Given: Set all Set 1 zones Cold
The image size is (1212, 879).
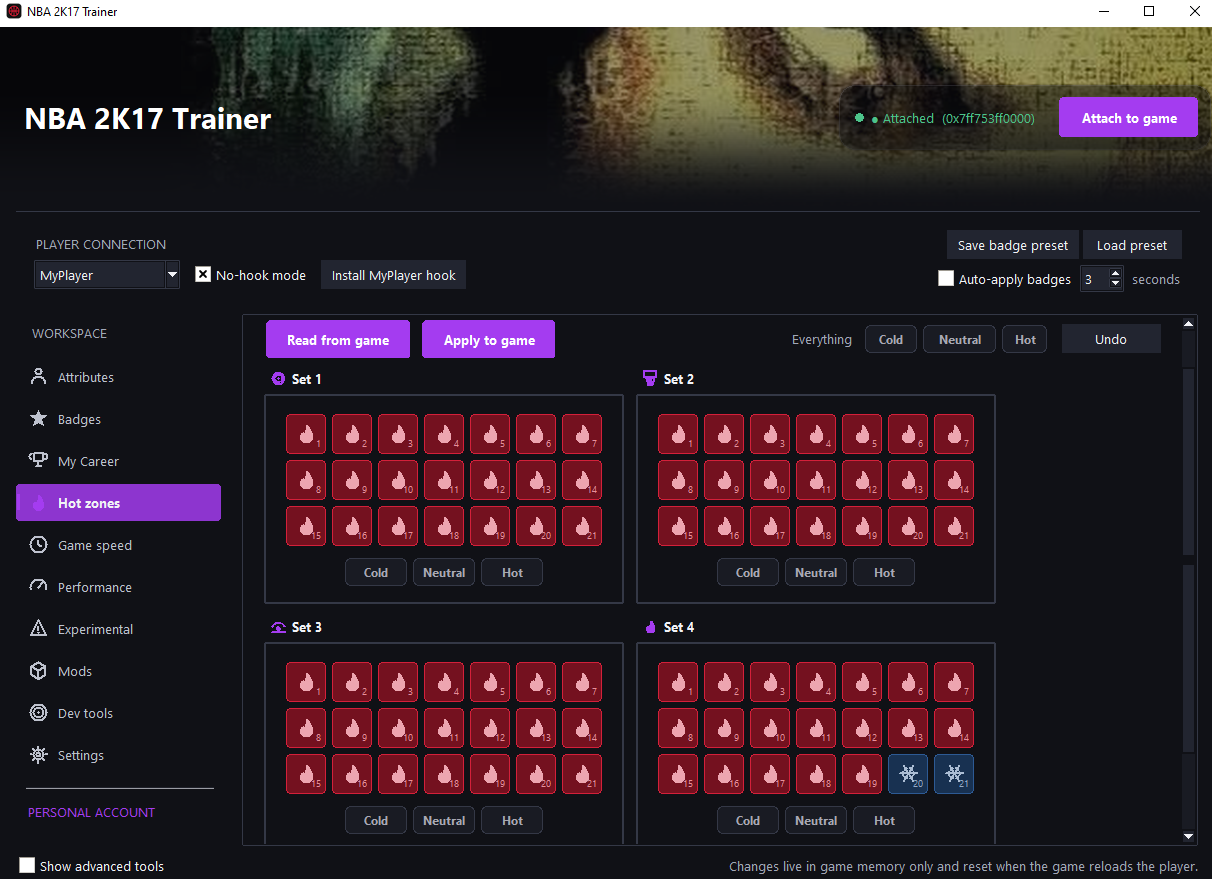Looking at the screenshot, I should [376, 573].
